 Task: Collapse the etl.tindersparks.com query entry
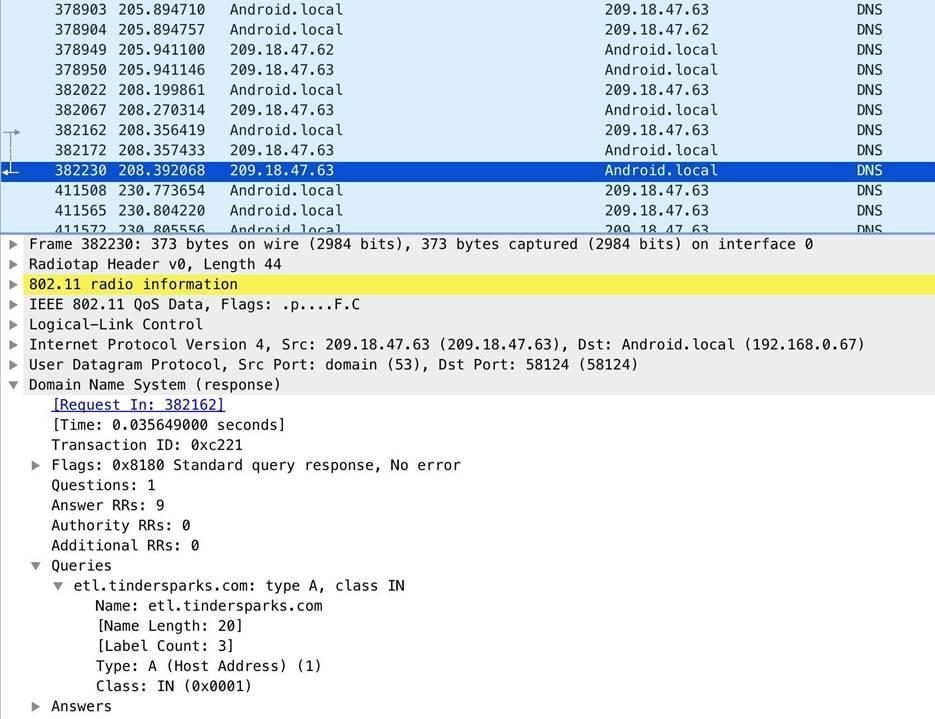point(58,586)
